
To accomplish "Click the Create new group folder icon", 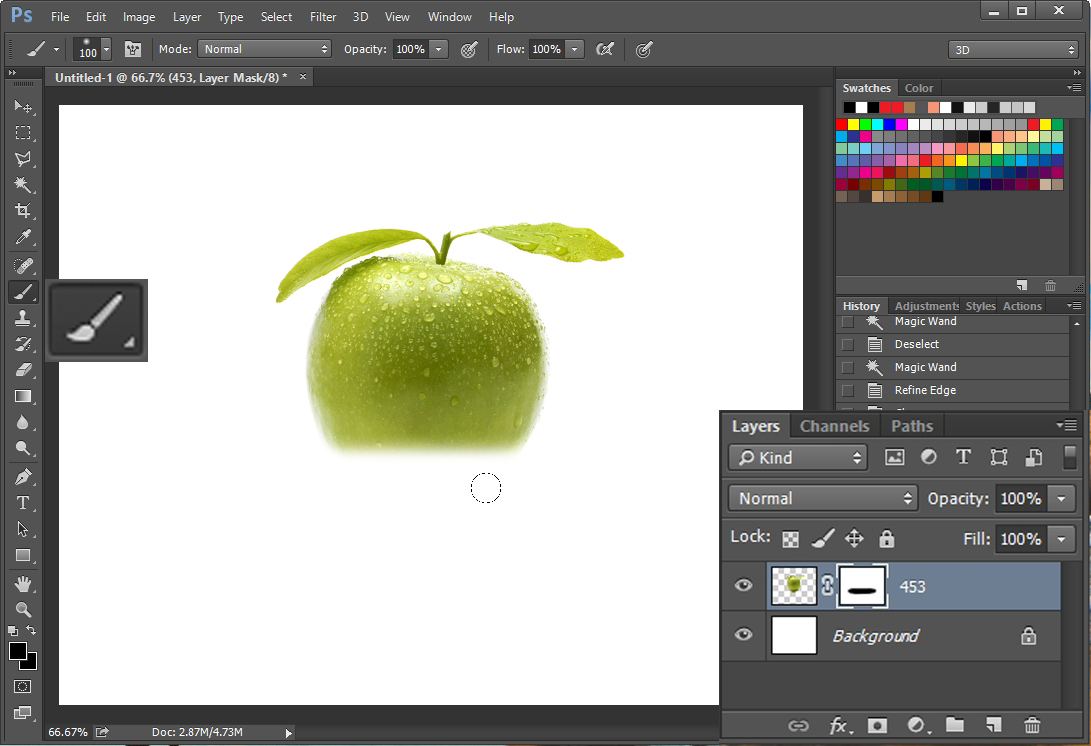I will [955, 725].
